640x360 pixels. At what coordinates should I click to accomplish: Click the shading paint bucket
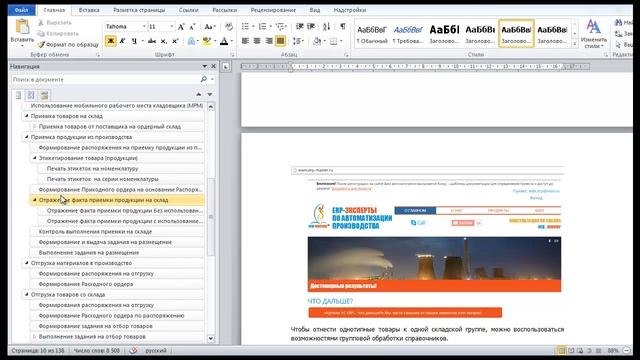[x=317, y=41]
